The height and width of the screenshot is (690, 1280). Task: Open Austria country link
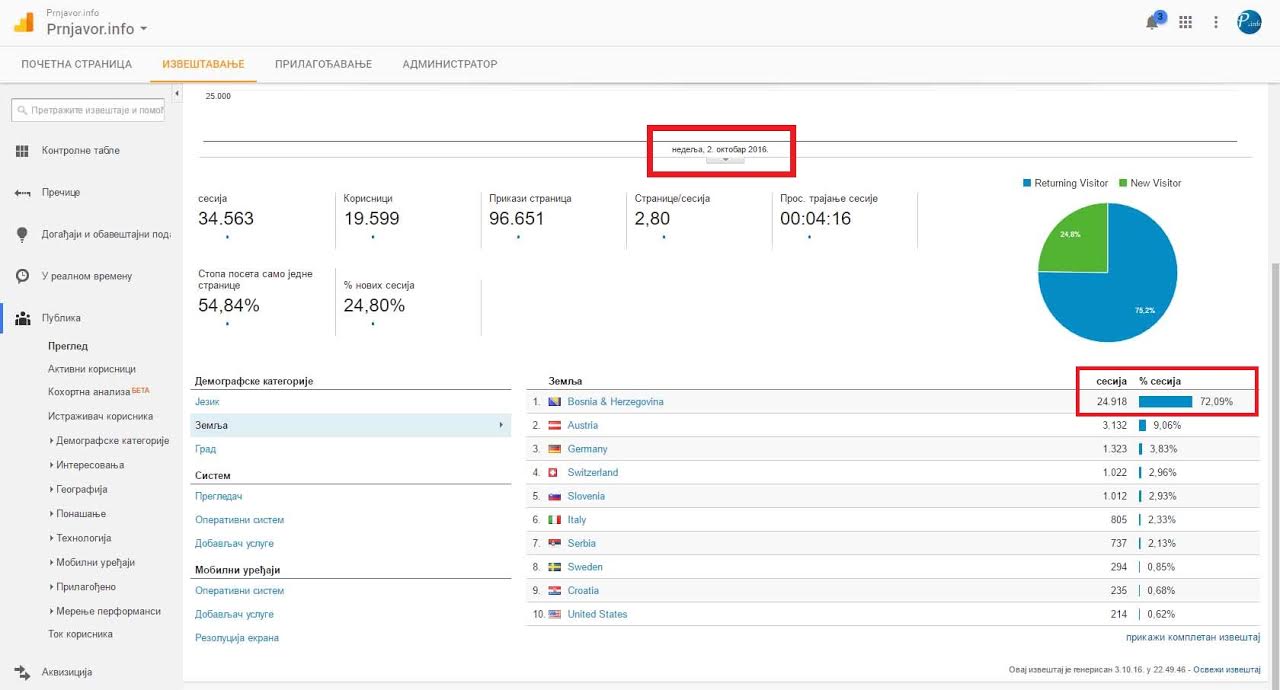(582, 425)
